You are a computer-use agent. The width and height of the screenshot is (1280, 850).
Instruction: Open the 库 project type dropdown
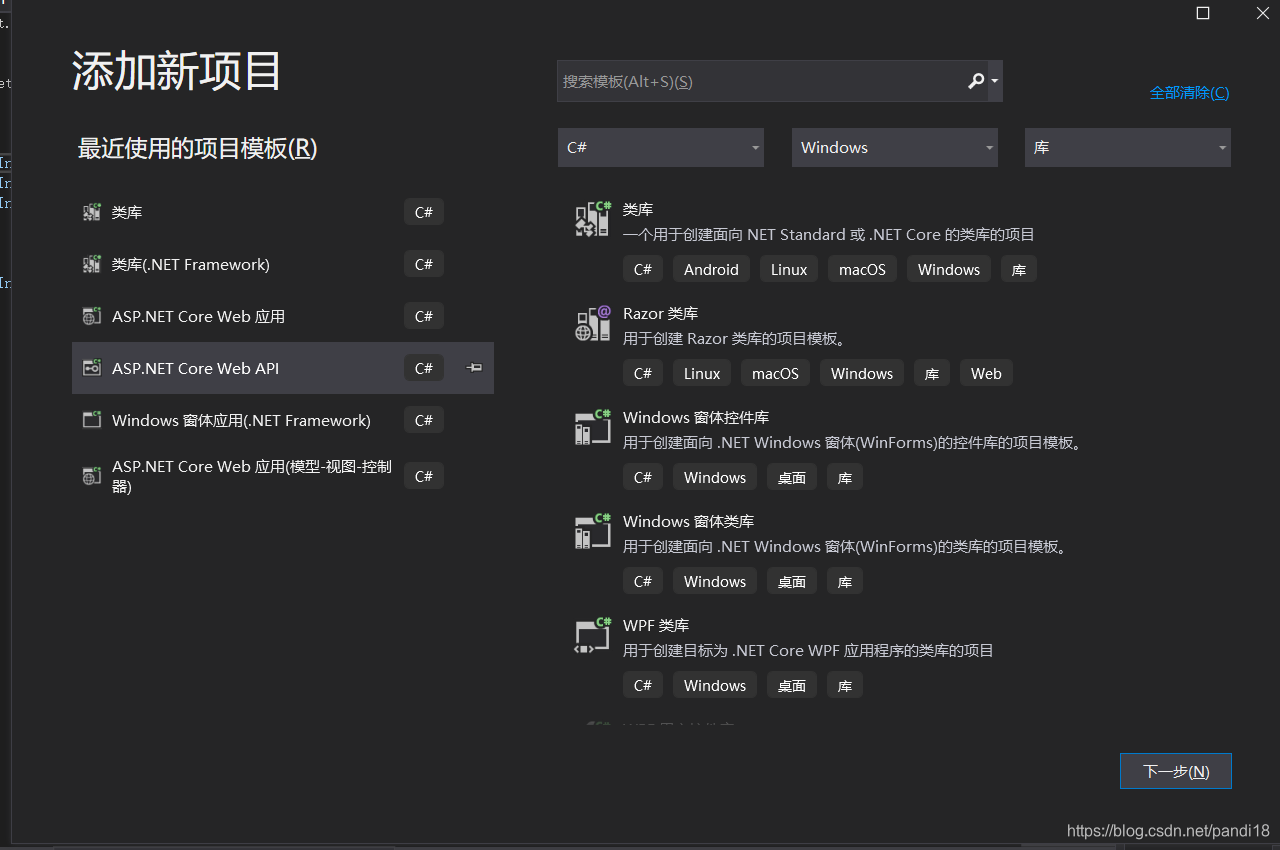click(x=1128, y=147)
